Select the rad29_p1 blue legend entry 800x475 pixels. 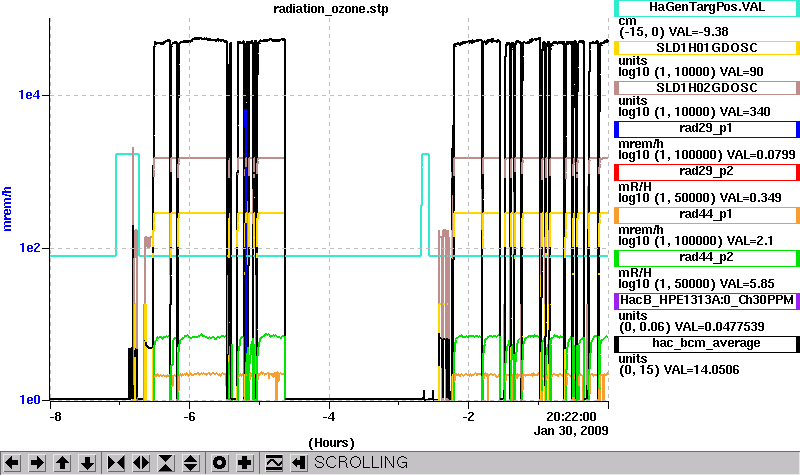(x=707, y=129)
